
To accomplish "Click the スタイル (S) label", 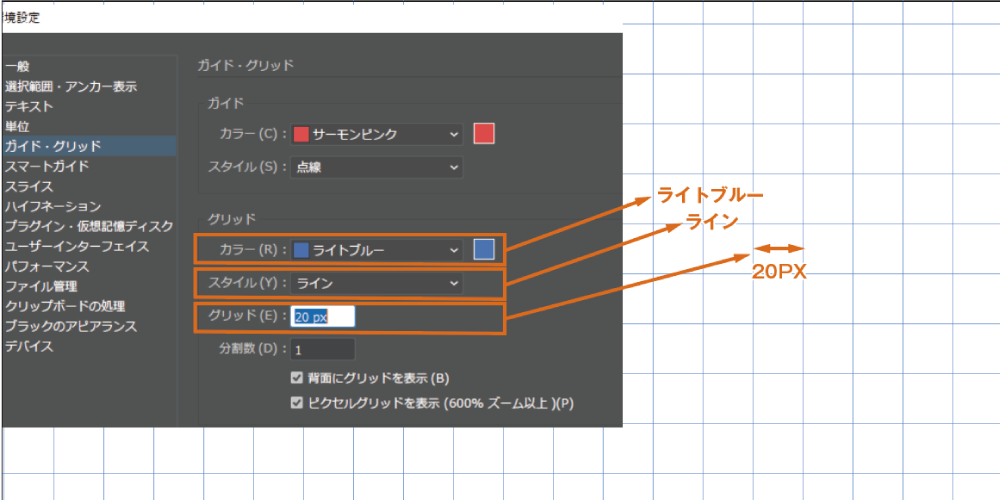I will pyautogui.click(x=245, y=167).
